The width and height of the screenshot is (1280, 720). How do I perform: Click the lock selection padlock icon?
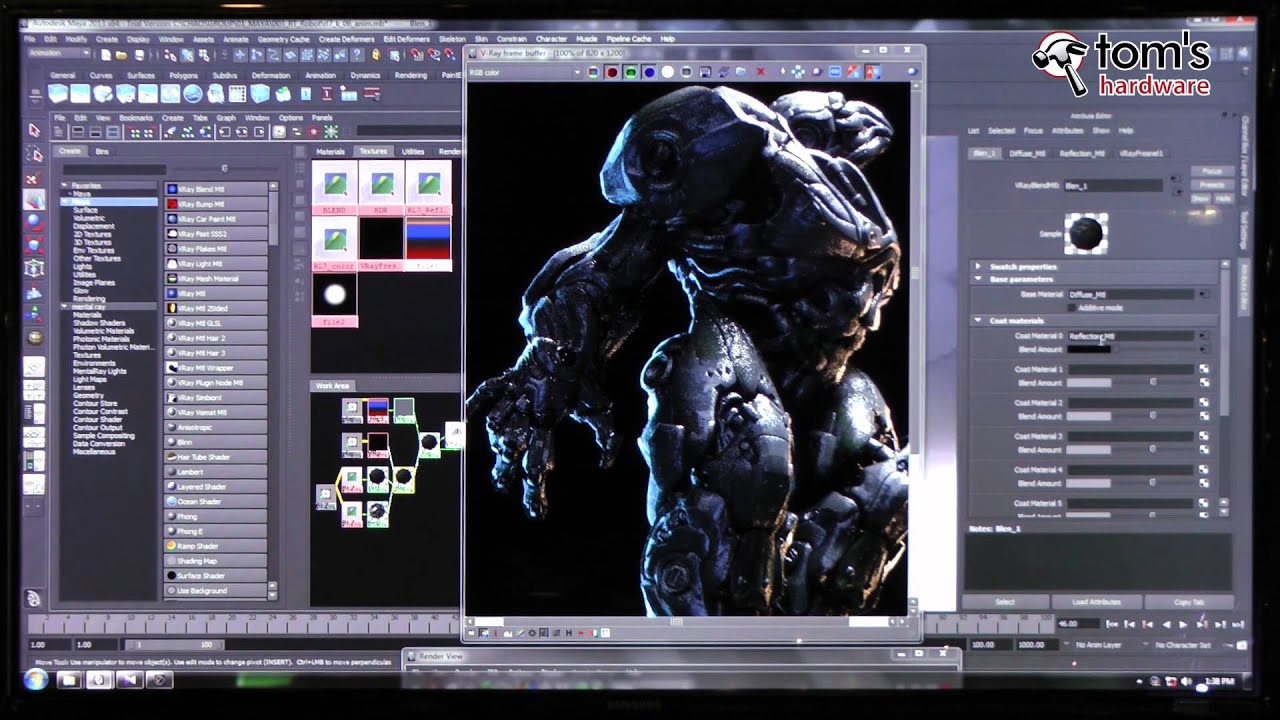[377, 54]
